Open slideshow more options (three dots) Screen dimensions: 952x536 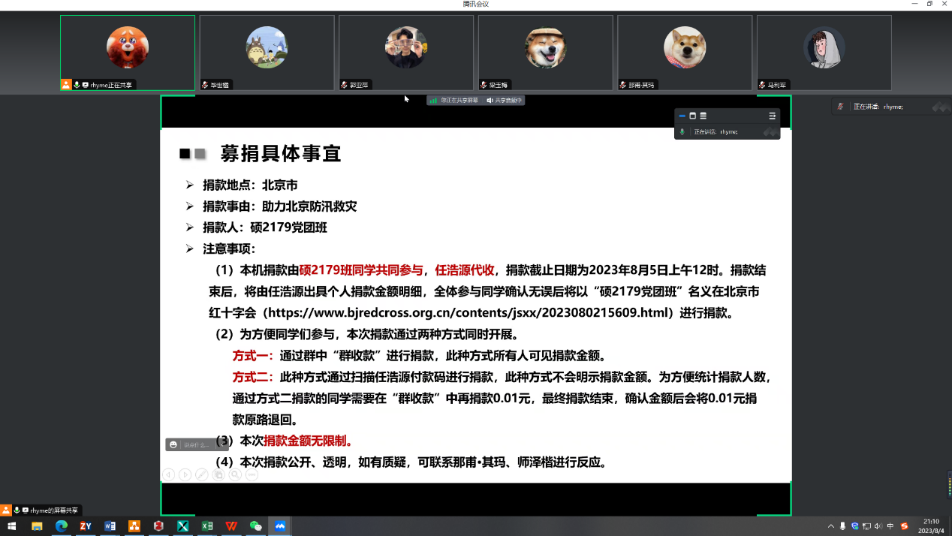coord(252,474)
